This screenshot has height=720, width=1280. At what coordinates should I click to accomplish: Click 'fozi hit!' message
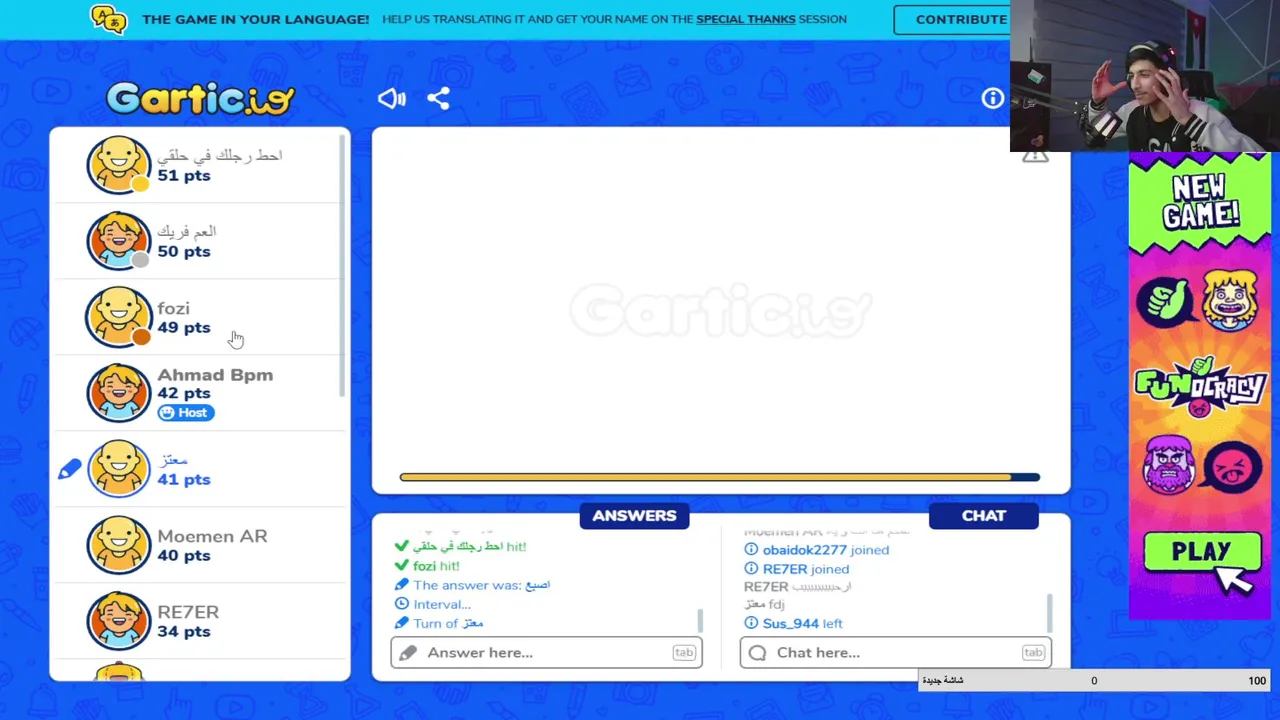pos(436,566)
